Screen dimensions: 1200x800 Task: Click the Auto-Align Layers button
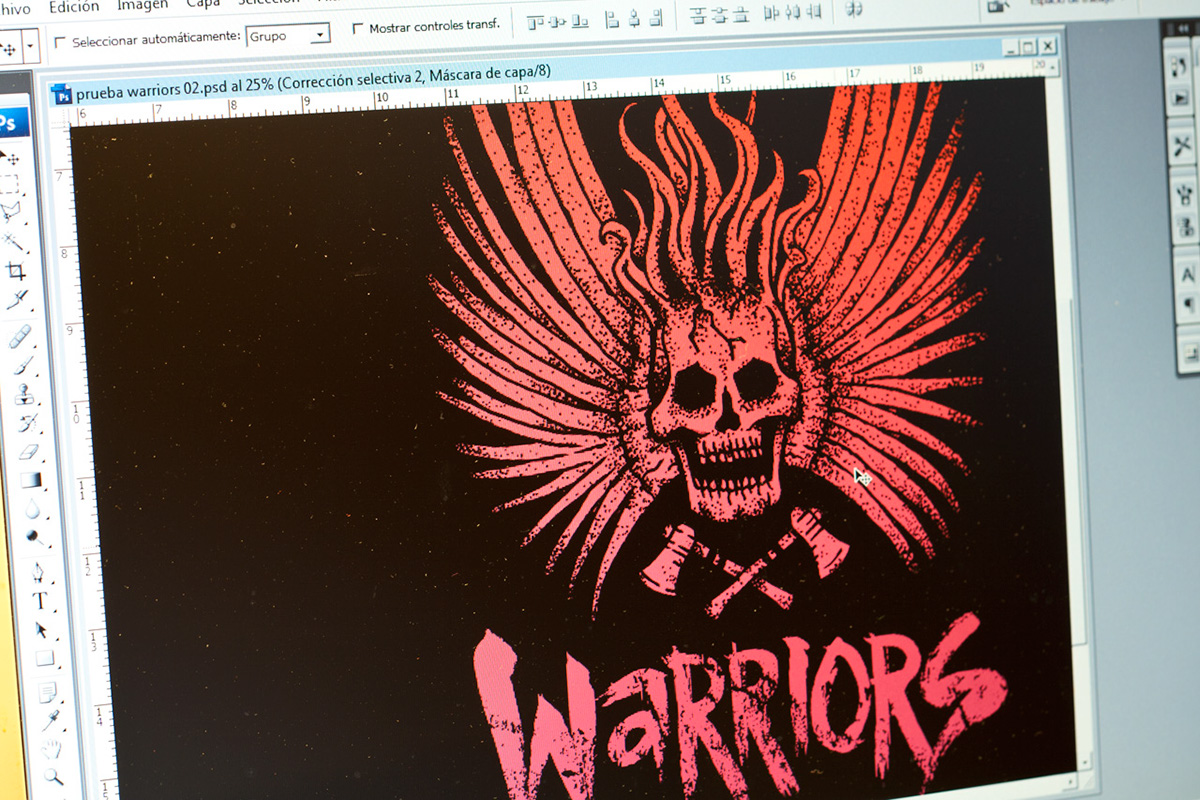854,9
